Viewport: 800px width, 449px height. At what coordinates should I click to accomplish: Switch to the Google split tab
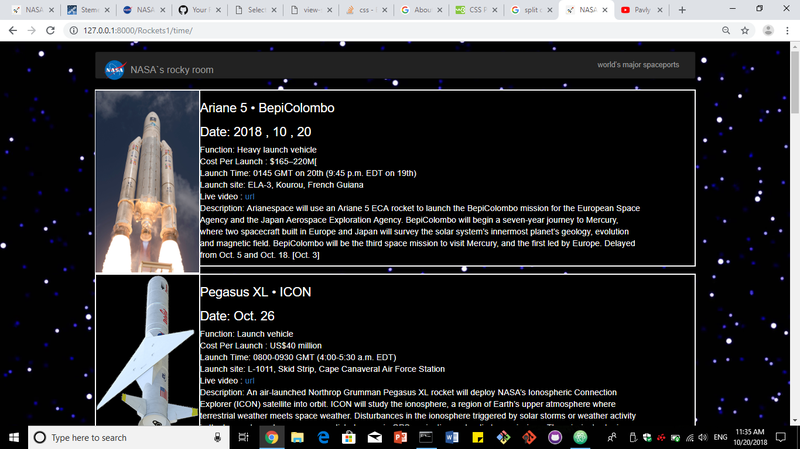tap(531, 10)
